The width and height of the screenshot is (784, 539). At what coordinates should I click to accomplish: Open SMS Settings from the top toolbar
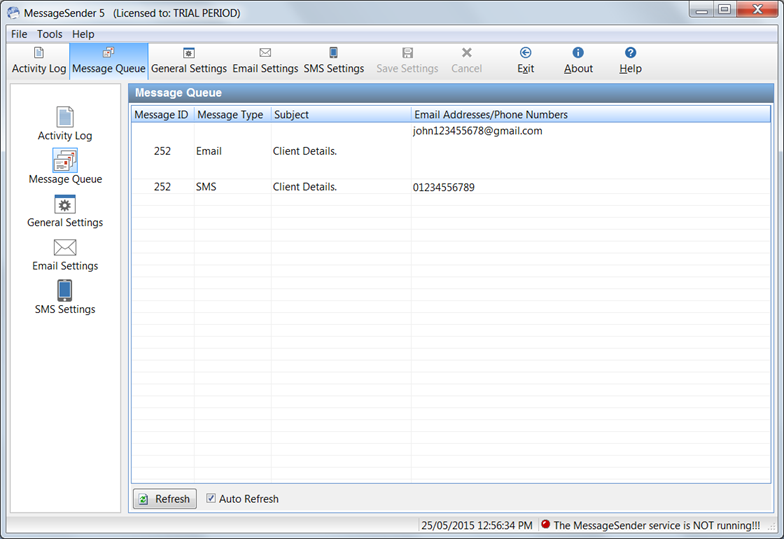pyautogui.click(x=334, y=61)
